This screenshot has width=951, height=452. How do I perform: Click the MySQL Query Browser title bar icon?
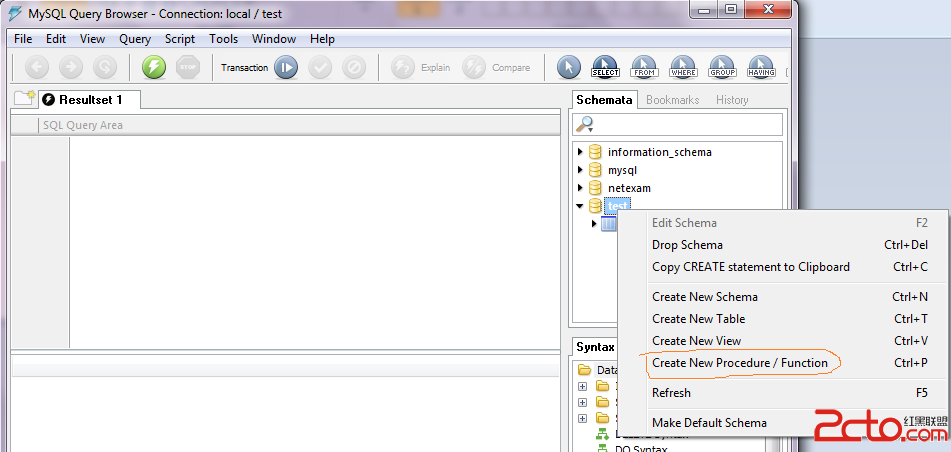click(x=15, y=13)
